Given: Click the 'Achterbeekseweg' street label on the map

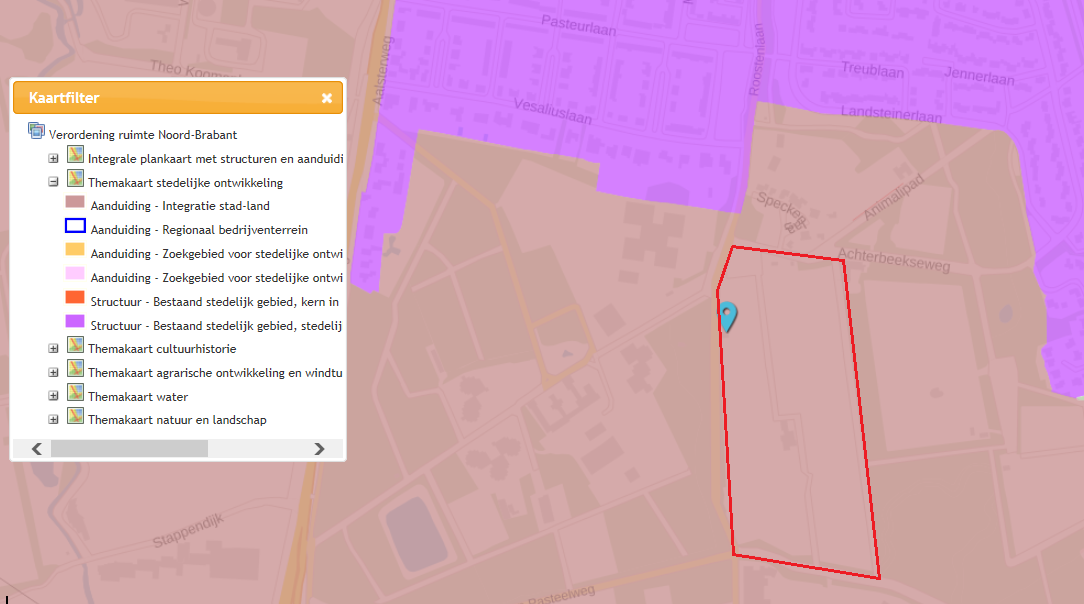Looking at the screenshot, I should coord(895,259).
